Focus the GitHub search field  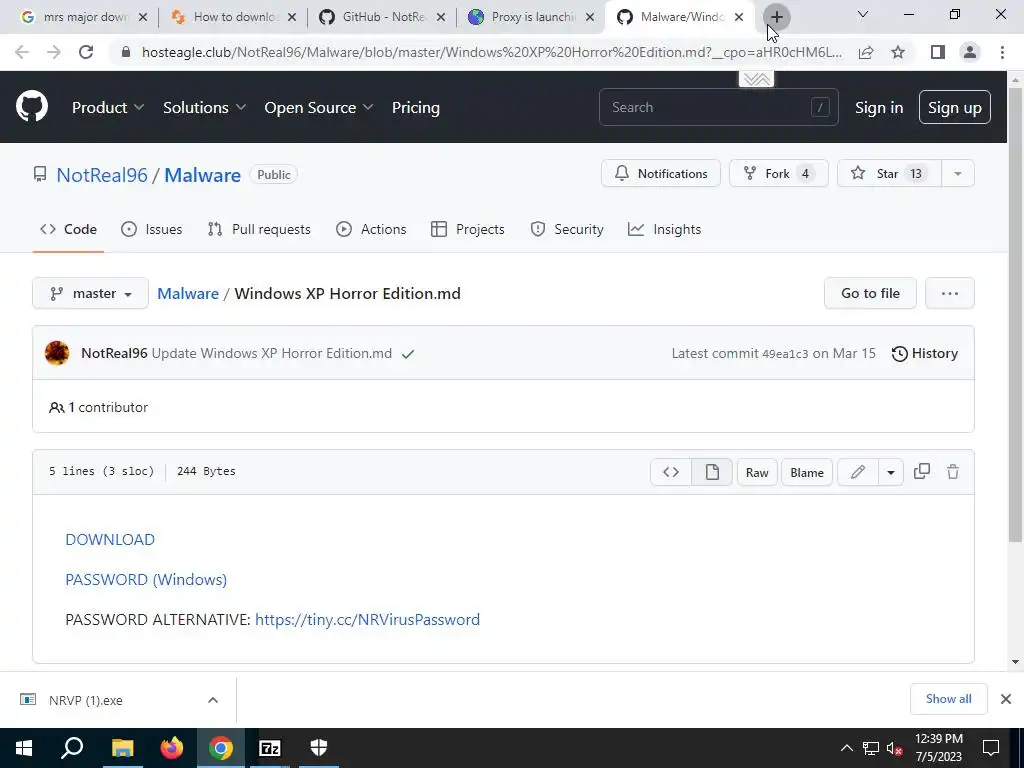(x=718, y=107)
